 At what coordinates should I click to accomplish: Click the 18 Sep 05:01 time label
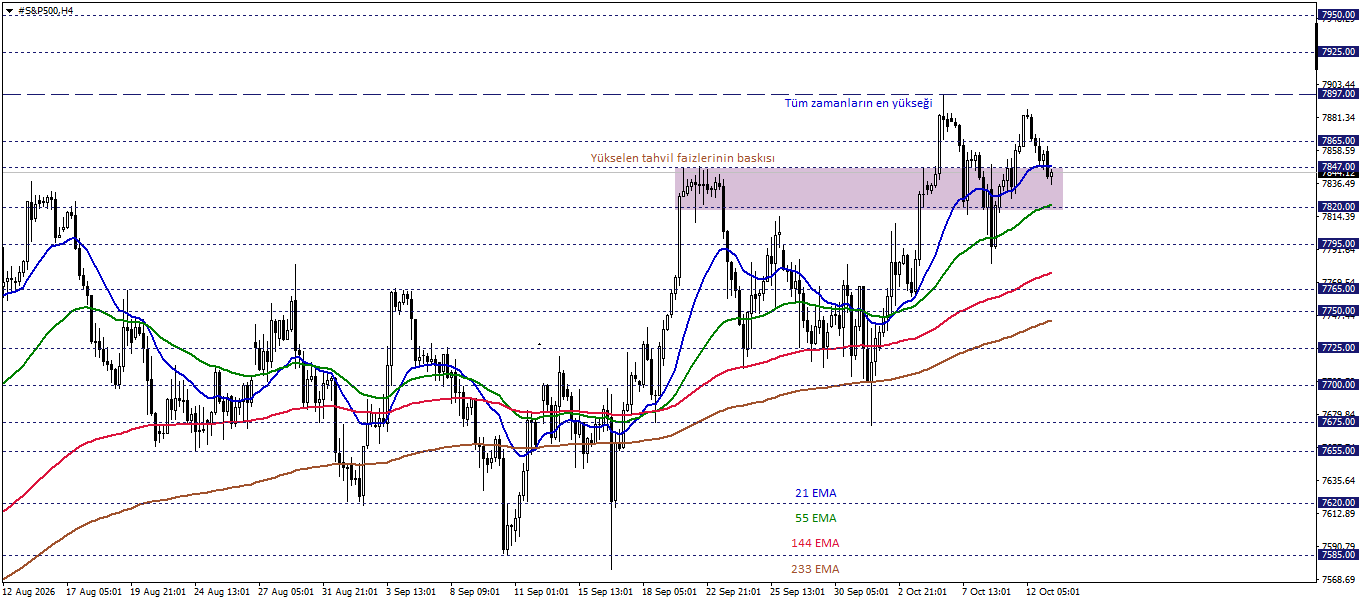[x=669, y=592]
